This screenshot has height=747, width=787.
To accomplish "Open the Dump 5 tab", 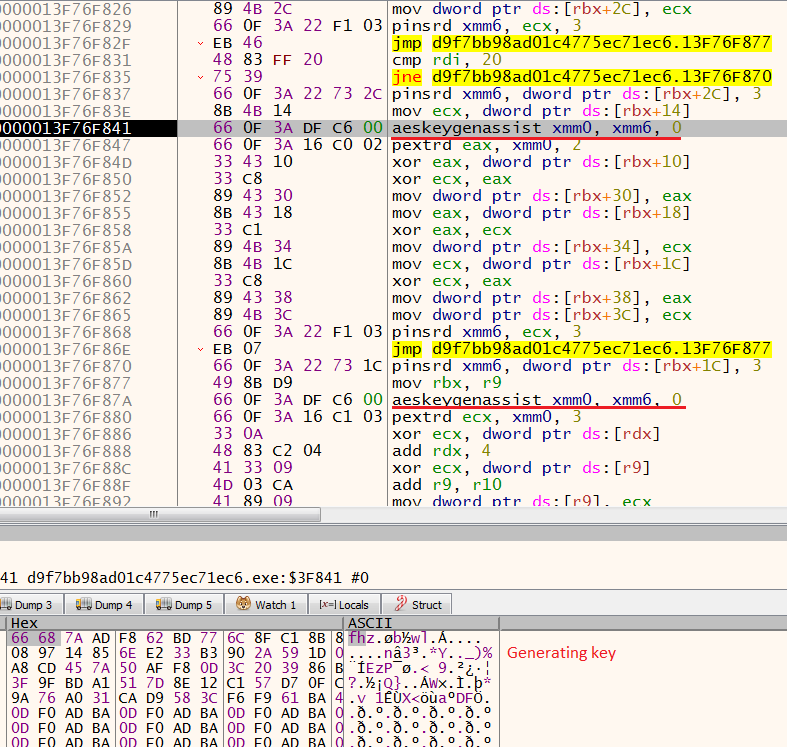I will (x=193, y=605).
